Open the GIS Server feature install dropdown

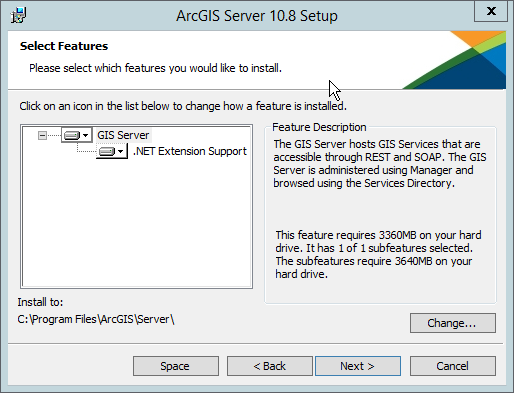point(77,135)
